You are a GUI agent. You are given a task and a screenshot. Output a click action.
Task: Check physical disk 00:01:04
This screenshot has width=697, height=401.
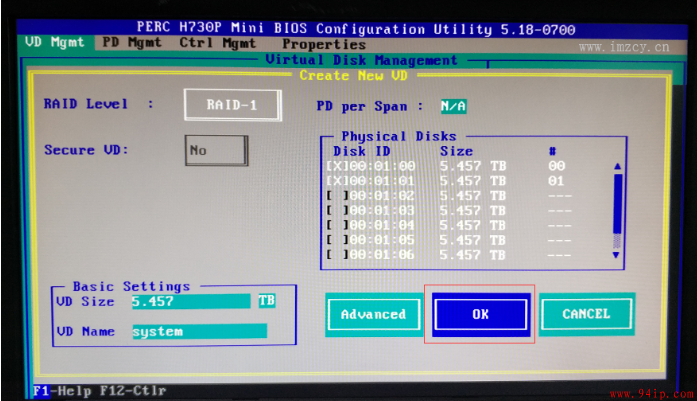[x=338, y=225]
